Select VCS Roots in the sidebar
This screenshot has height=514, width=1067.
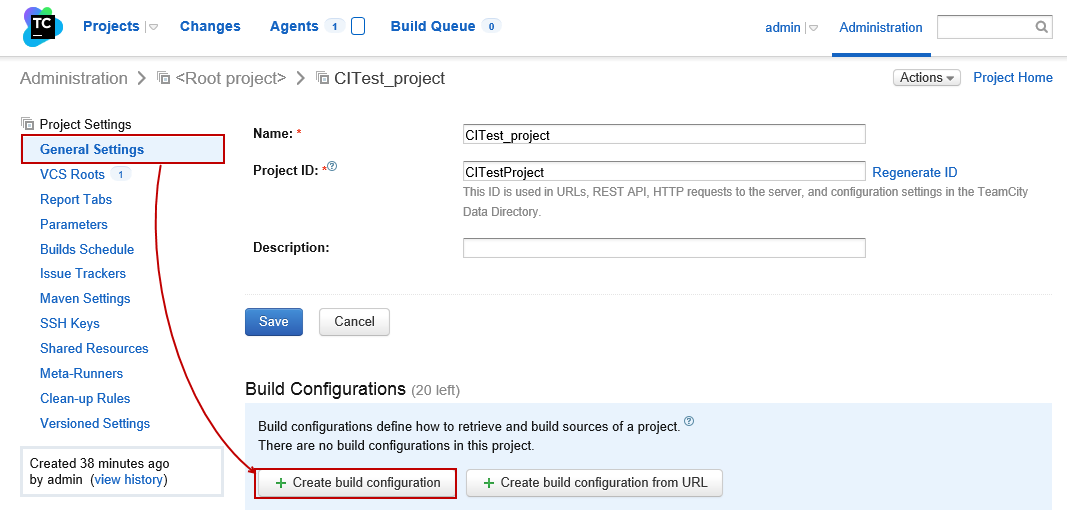point(72,174)
